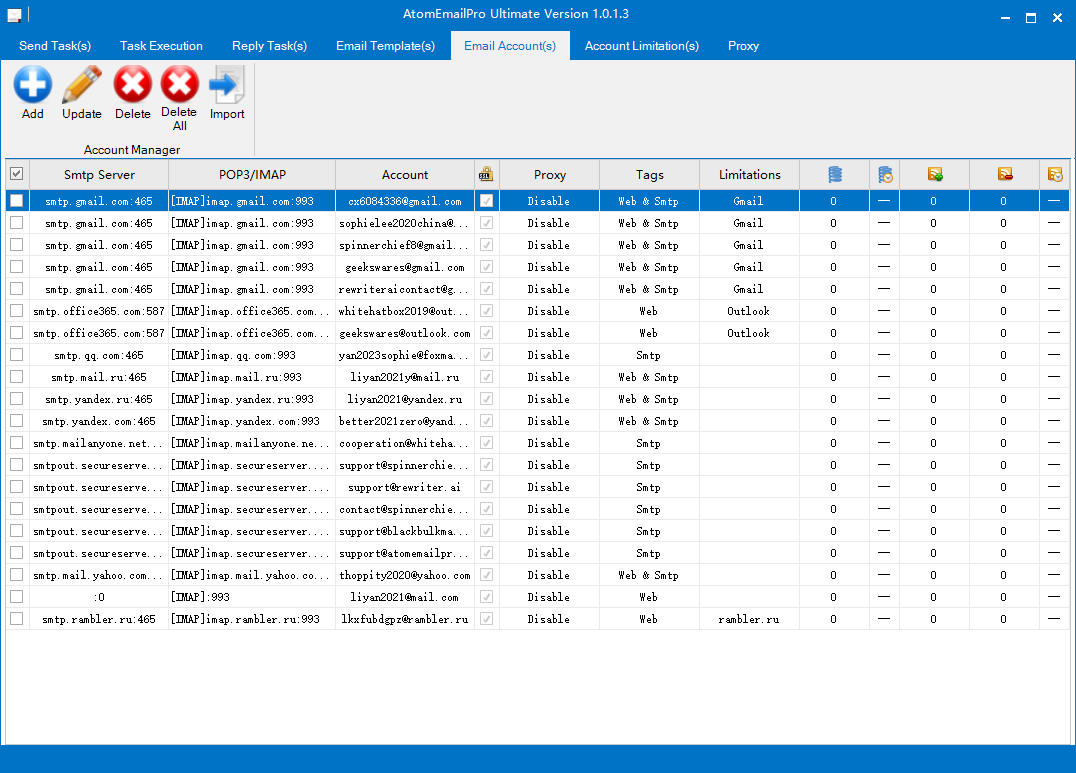The height and width of the screenshot is (773, 1076).
Task: Open the Account Limitation(s) tab
Action: point(641,46)
